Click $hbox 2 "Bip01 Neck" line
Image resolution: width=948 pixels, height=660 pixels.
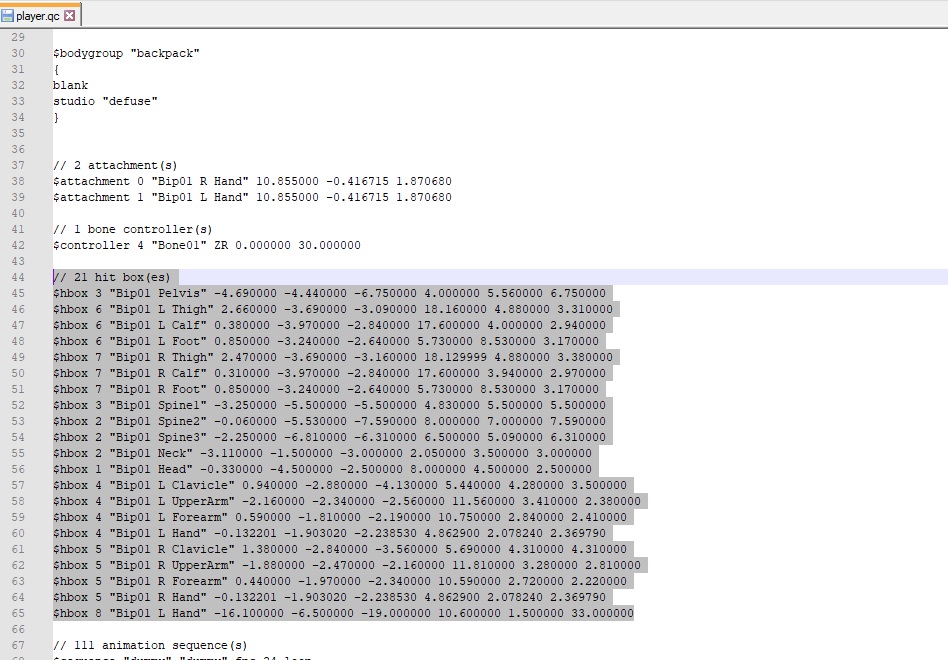pos(322,453)
